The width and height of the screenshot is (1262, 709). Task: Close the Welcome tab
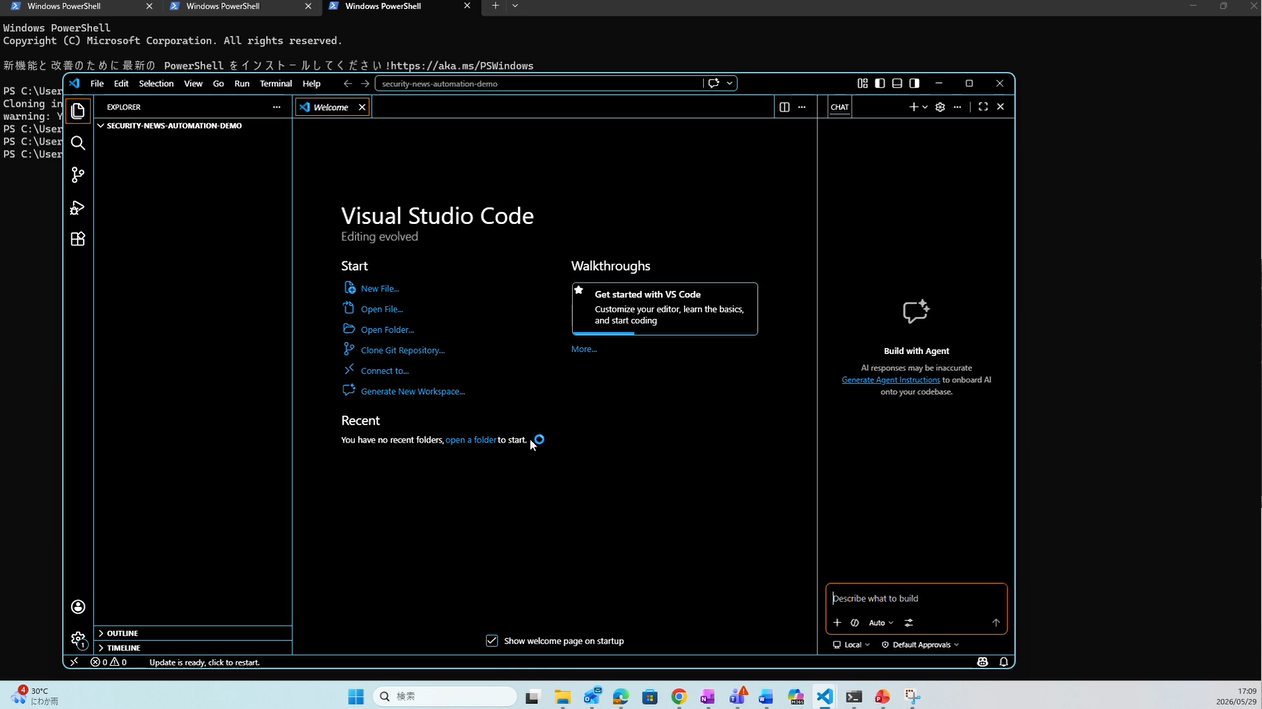(x=362, y=107)
